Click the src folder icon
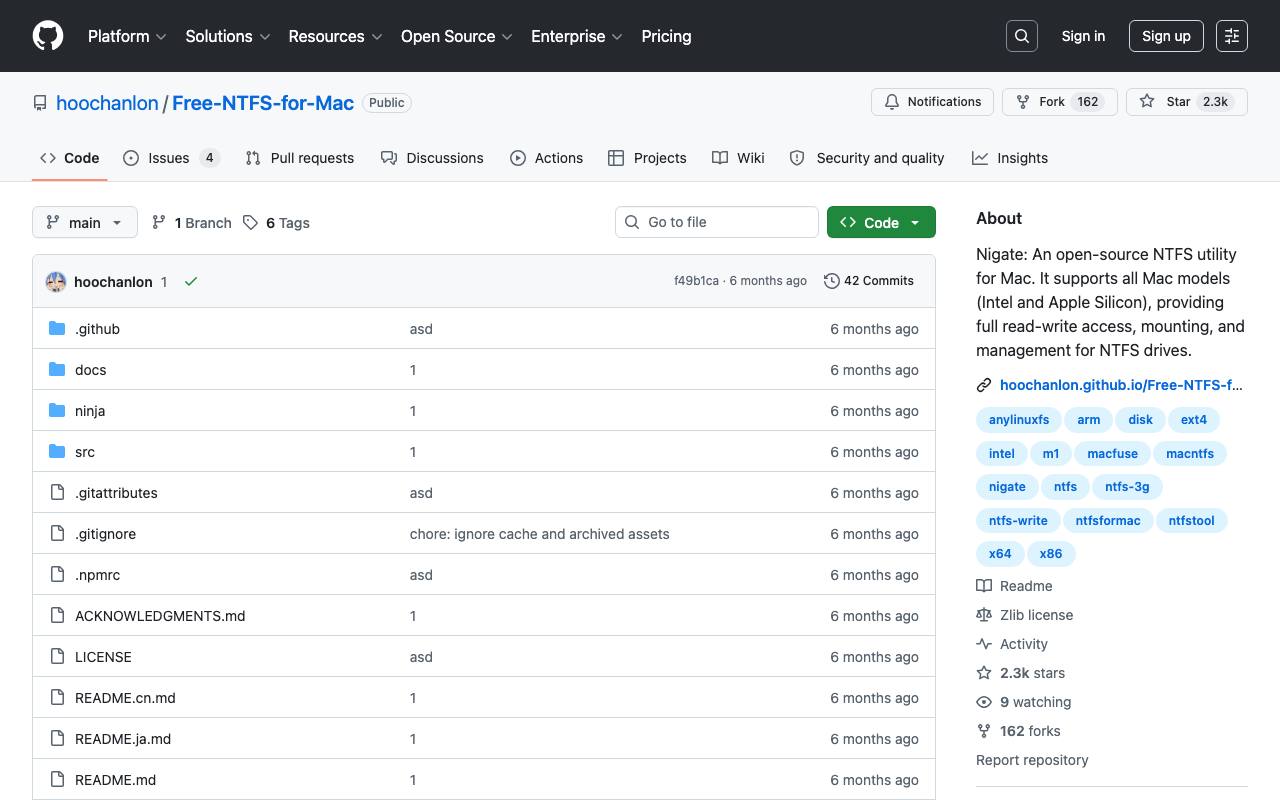Viewport: 1280px width, 800px height. tap(57, 452)
